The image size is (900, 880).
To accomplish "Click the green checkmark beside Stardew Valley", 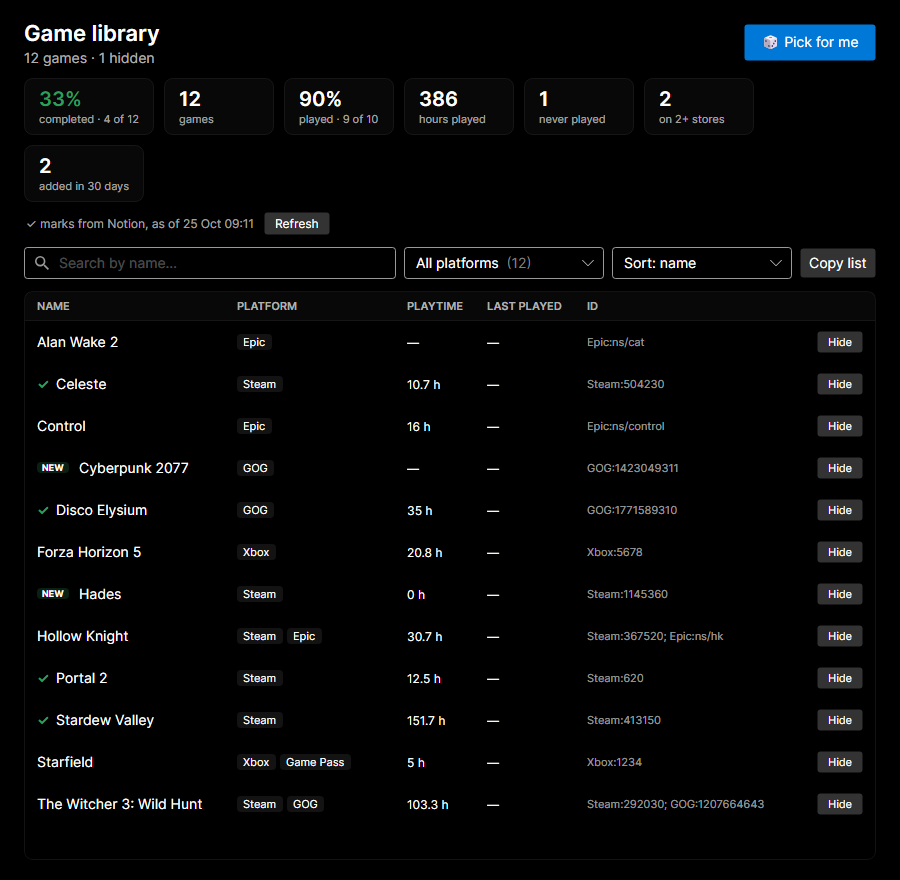I will pyautogui.click(x=43, y=720).
